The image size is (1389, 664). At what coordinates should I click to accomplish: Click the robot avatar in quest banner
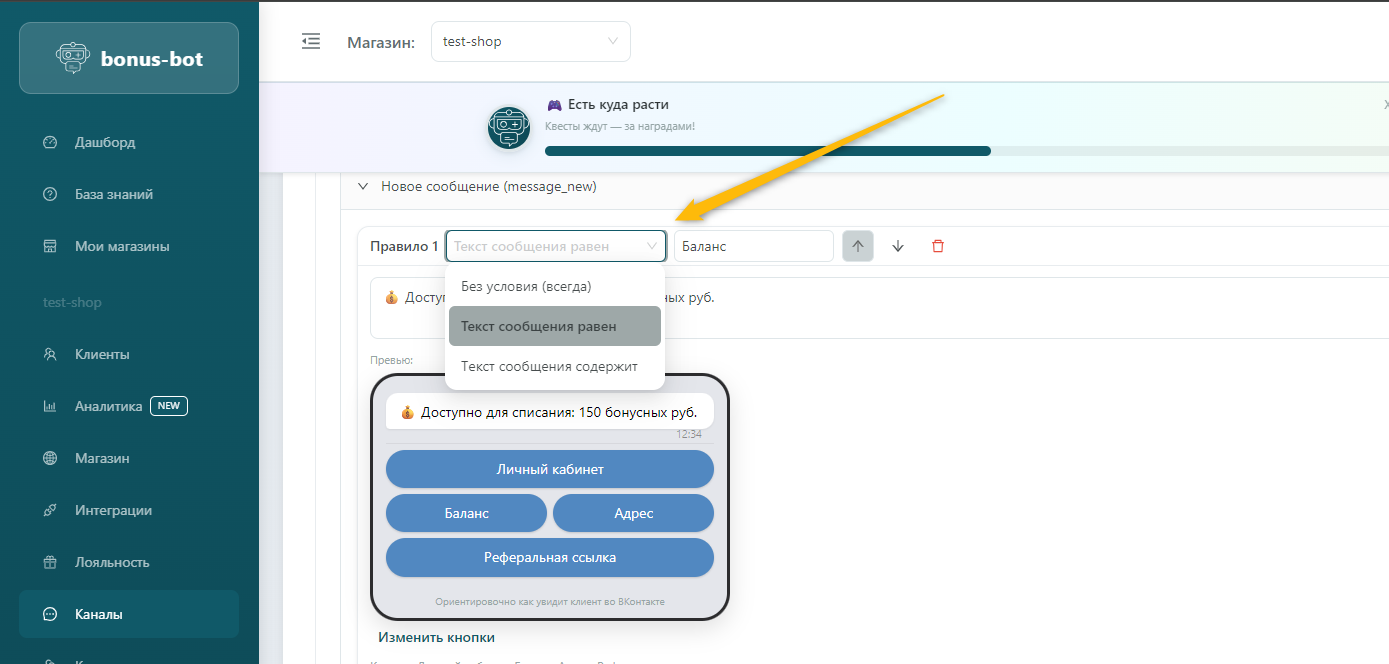(x=508, y=128)
